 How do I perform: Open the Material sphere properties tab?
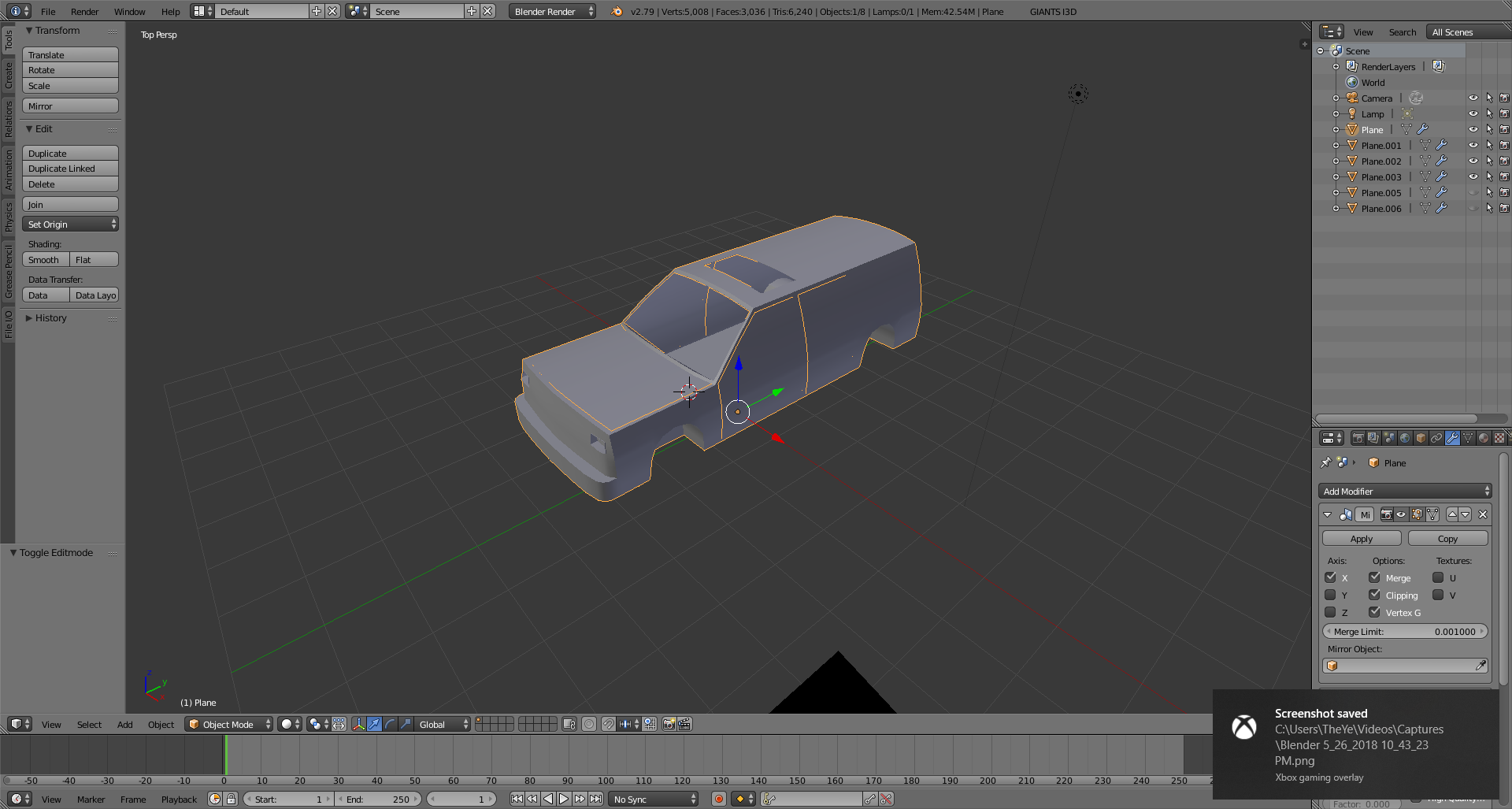coord(1484,438)
